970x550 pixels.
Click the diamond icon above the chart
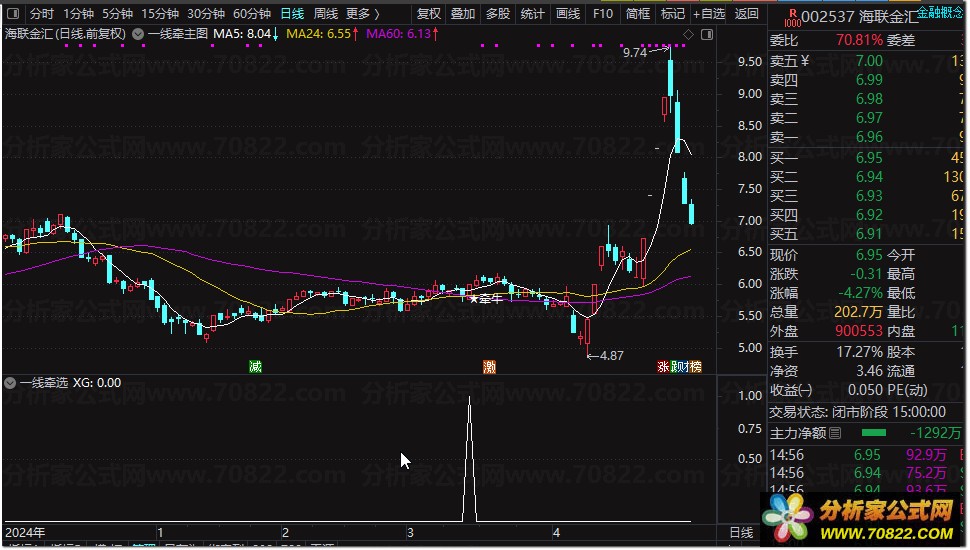[x=689, y=35]
